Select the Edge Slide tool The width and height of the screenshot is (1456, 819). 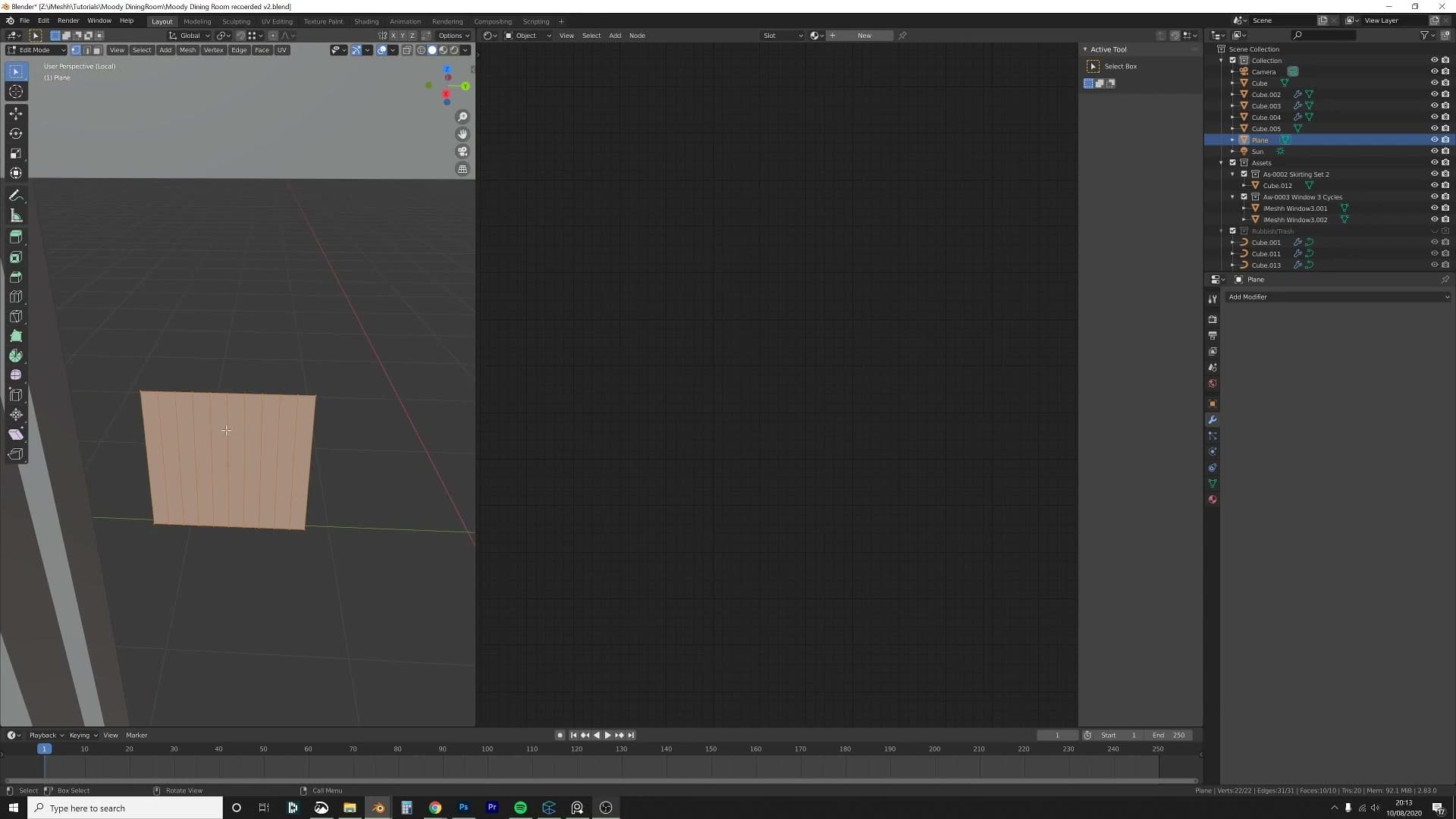pyautogui.click(x=16, y=395)
